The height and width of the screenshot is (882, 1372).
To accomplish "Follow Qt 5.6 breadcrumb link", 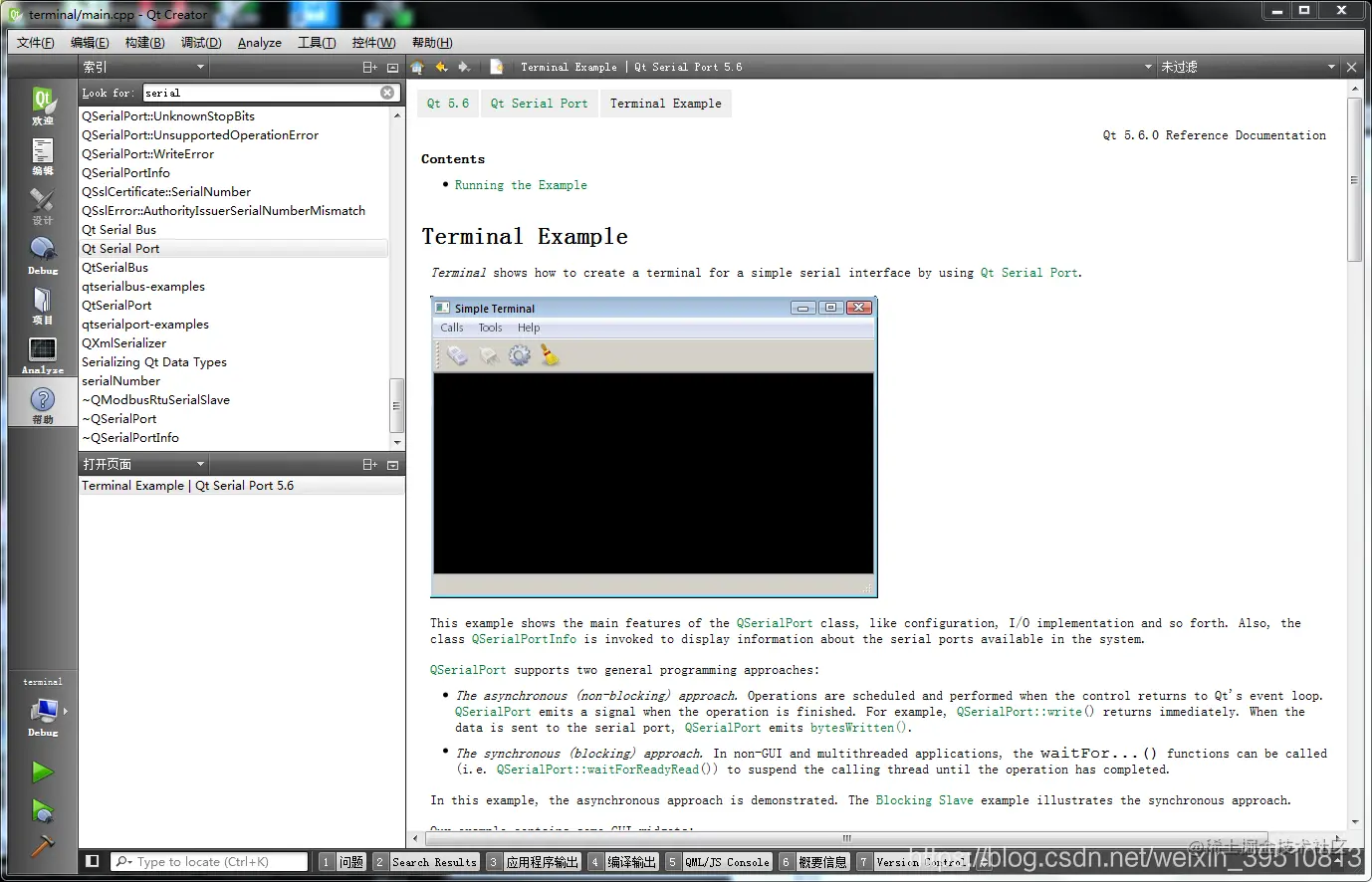I will 448,104.
